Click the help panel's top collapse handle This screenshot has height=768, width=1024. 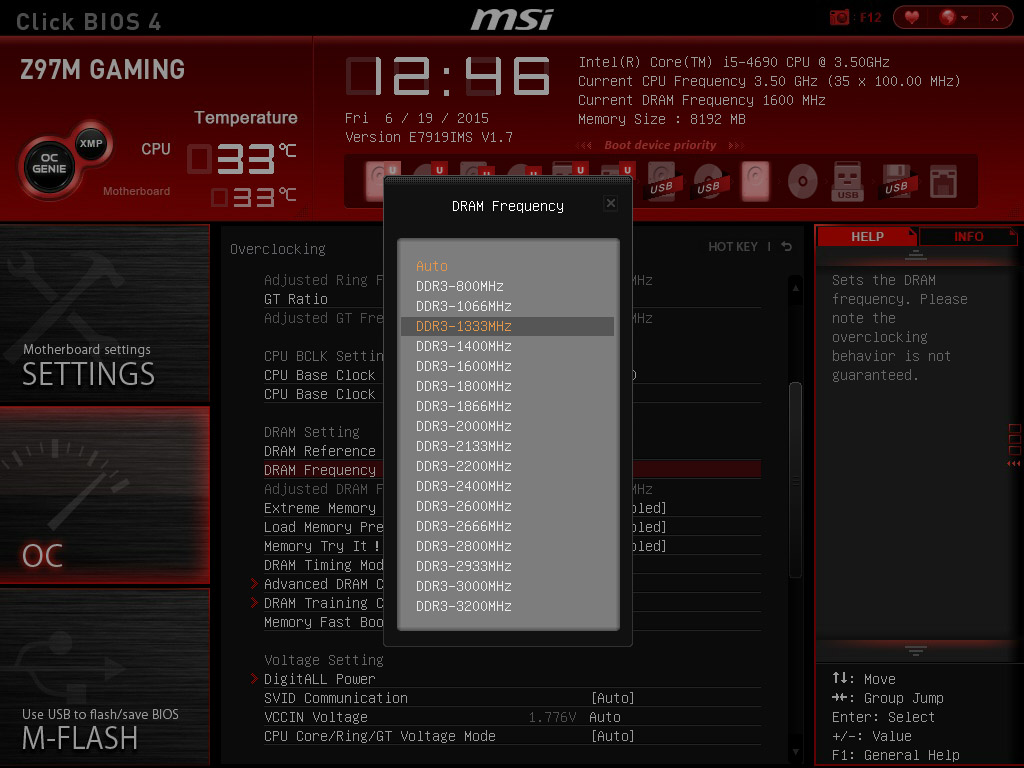[x=916, y=255]
